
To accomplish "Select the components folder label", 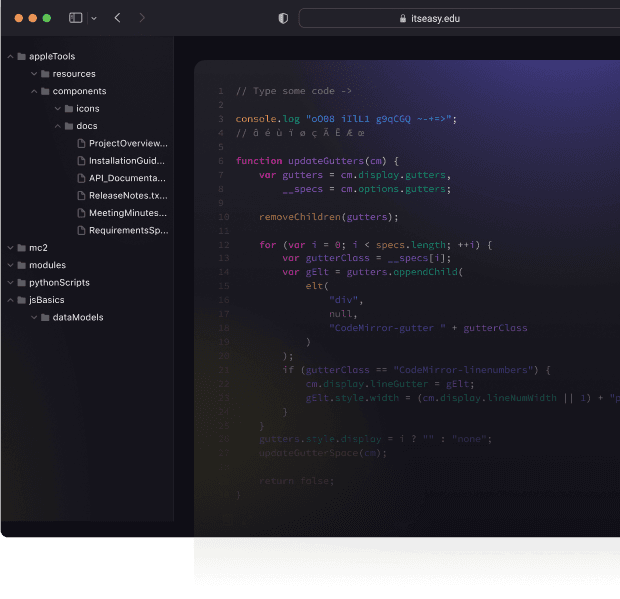I will tap(79, 91).
